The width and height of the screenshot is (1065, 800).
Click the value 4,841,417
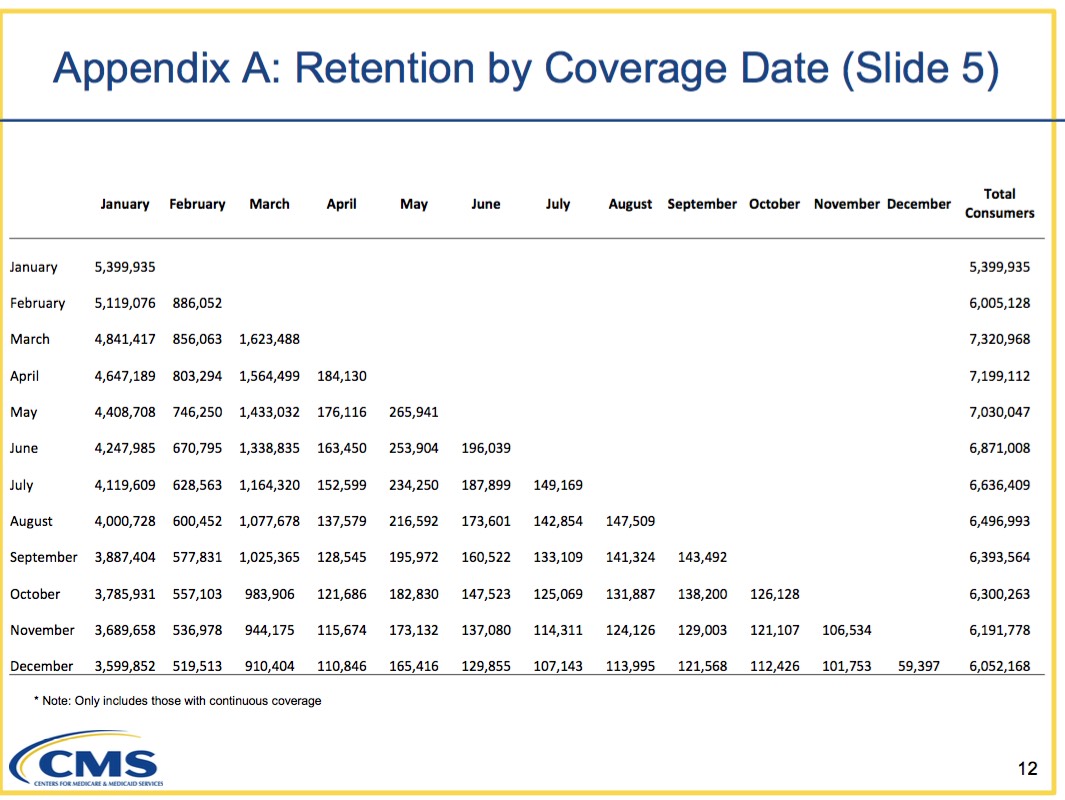(x=125, y=340)
